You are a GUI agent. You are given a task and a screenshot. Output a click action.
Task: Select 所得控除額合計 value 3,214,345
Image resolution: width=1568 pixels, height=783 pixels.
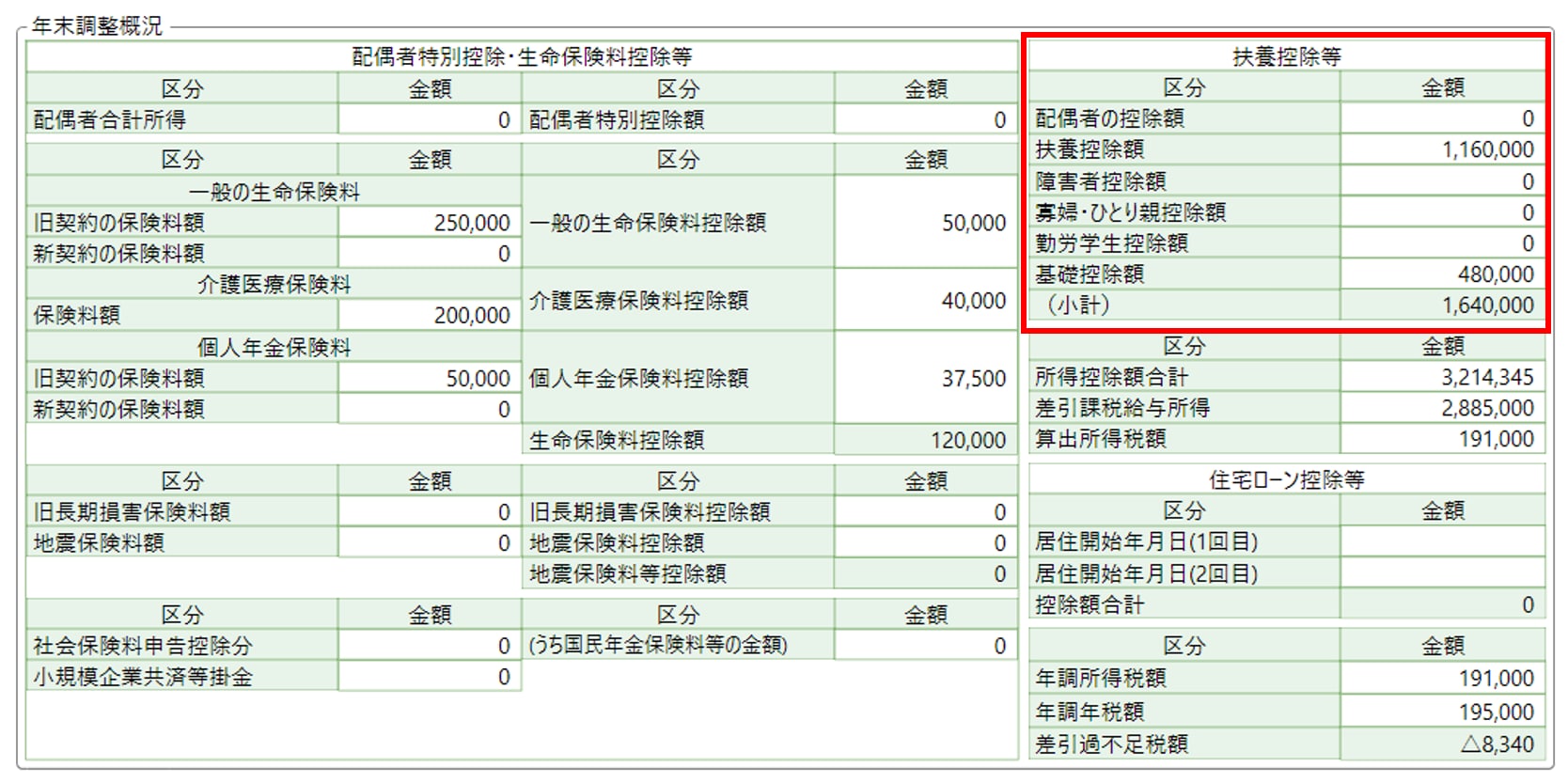[x=1442, y=377]
